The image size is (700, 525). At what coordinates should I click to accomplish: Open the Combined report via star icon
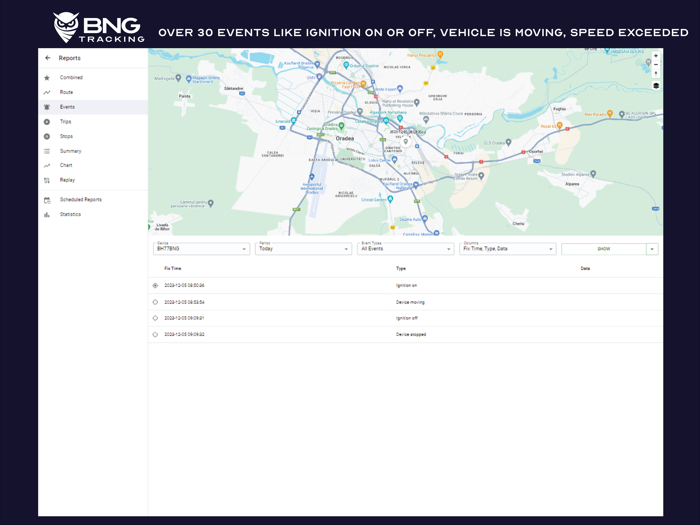(x=47, y=78)
